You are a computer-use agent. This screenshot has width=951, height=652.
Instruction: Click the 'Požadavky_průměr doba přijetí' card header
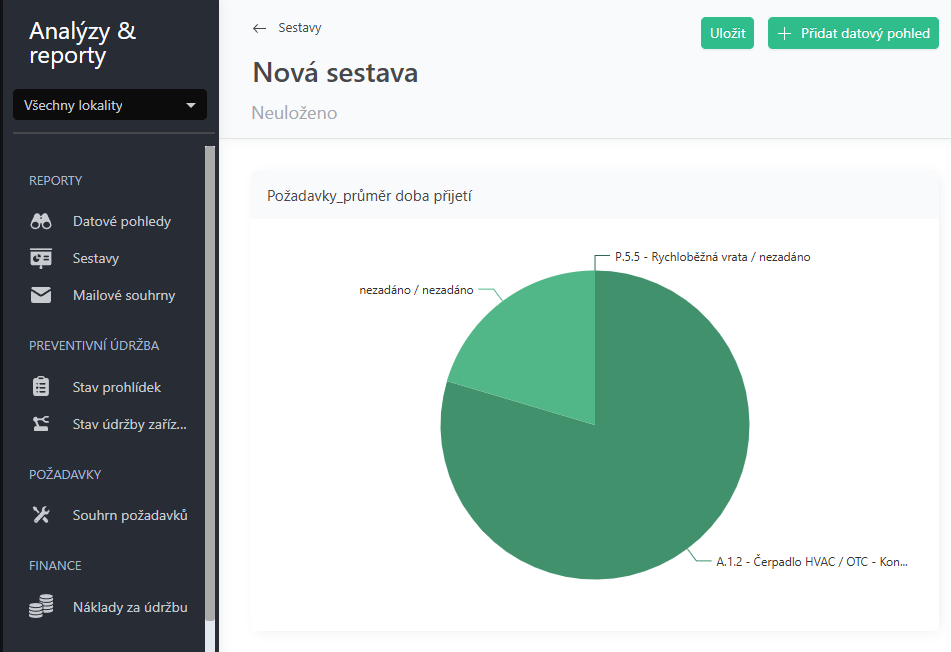coord(594,196)
